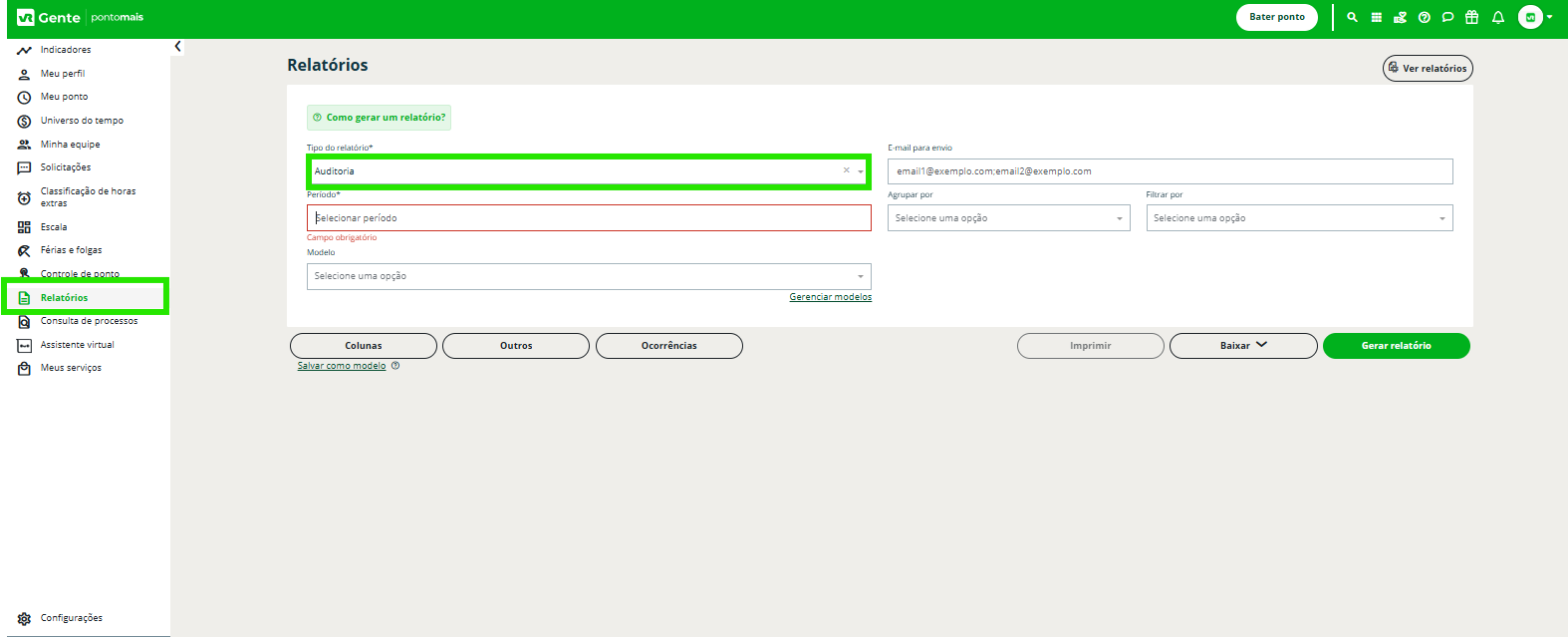Click the Selecionar período field
Image resolution: width=1568 pixels, height=637 pixels.
(x=588, y=218)
